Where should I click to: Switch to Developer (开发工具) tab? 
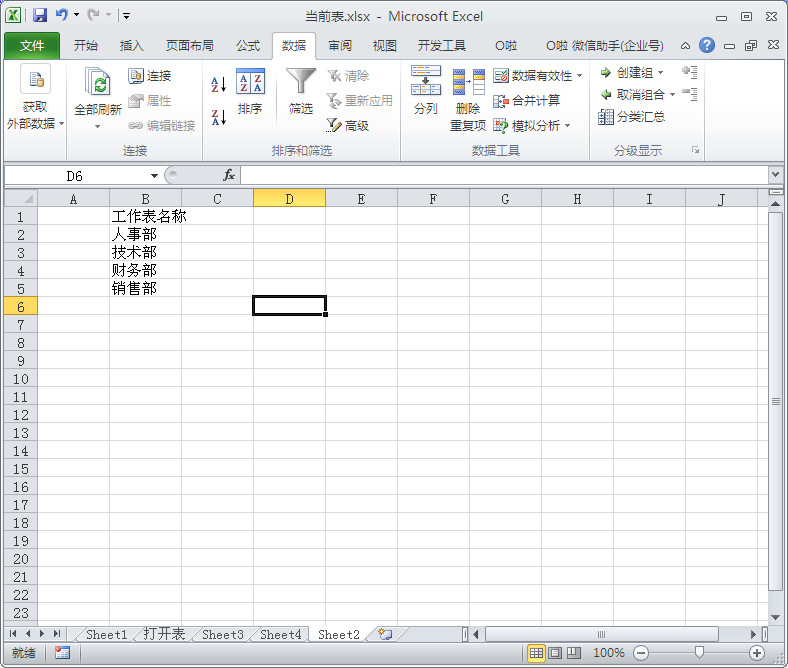click(442, 46)
